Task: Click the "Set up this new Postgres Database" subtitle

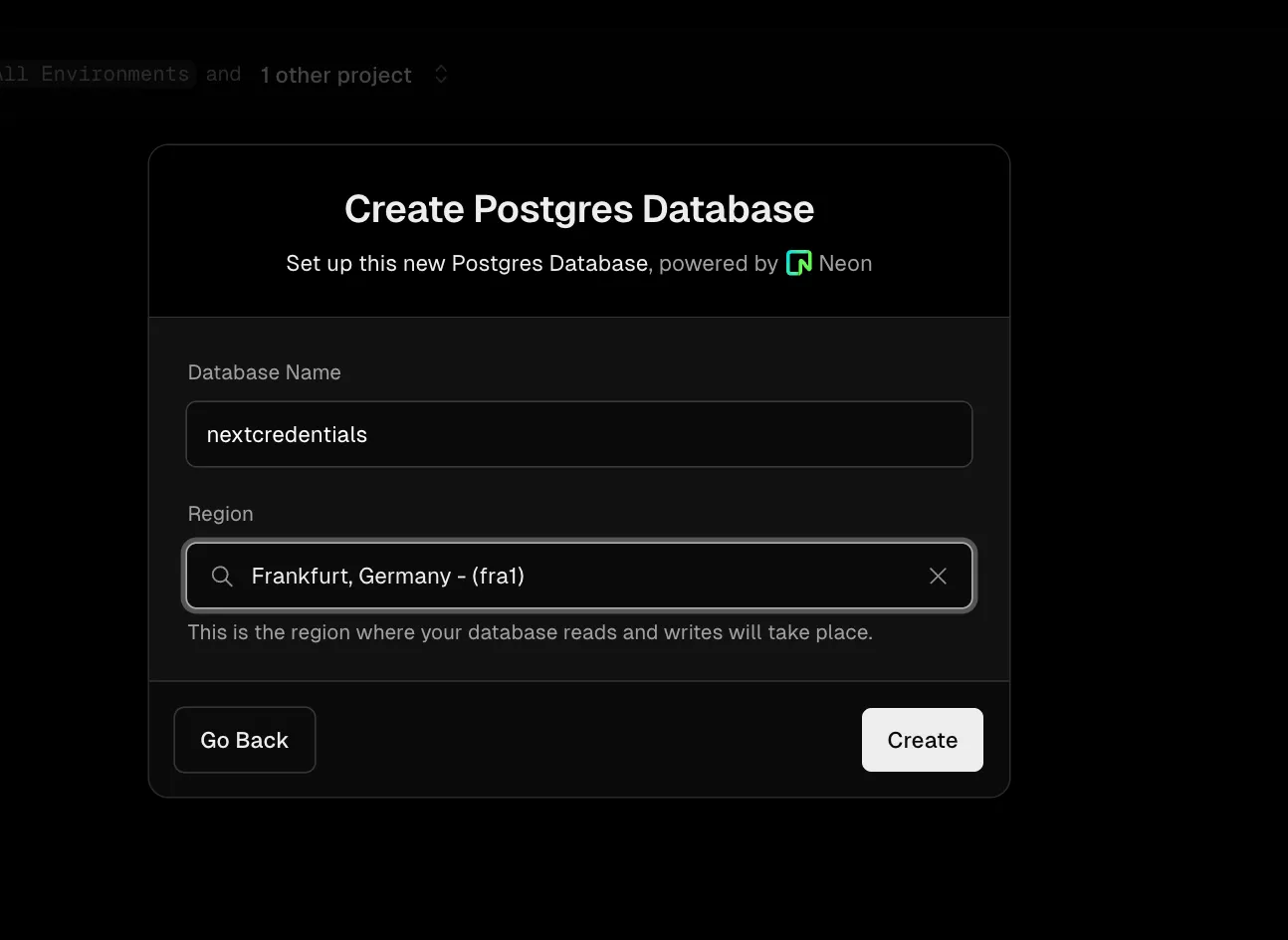Action: pyautogui.click(x=466, y=264)
